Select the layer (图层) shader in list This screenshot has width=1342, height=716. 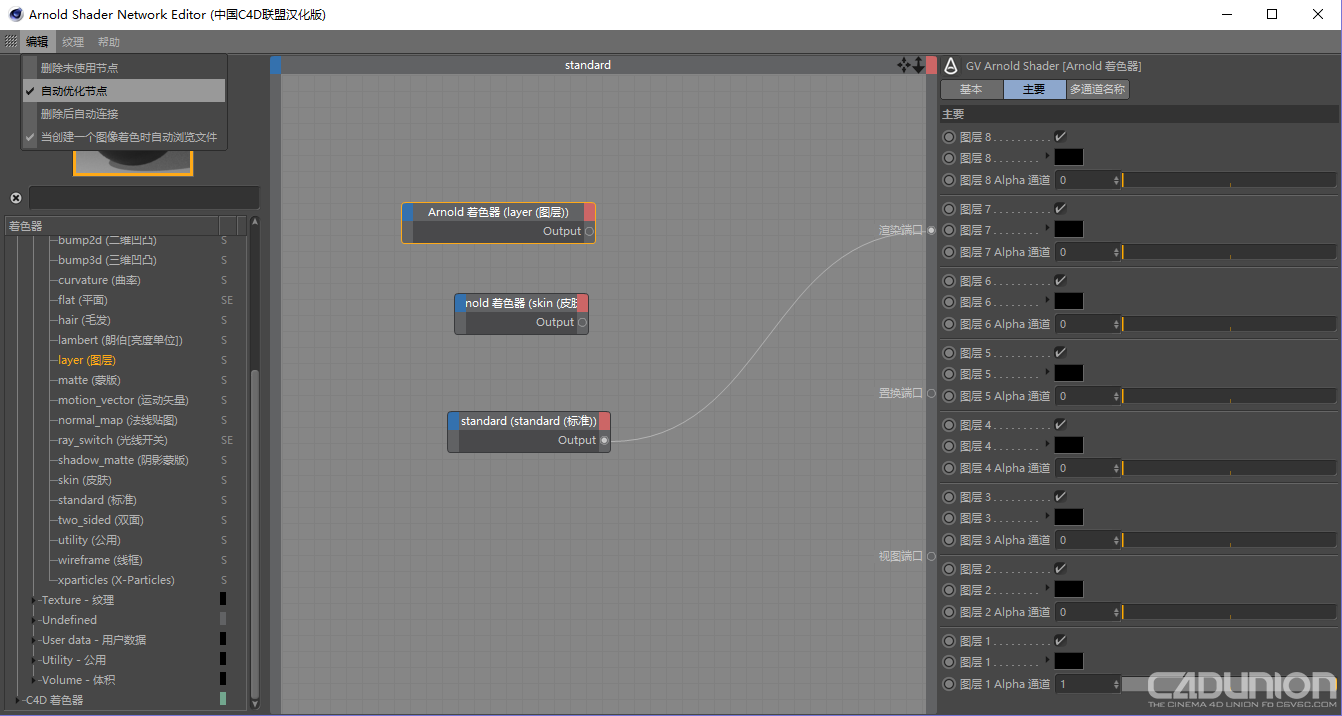point(87,360)
